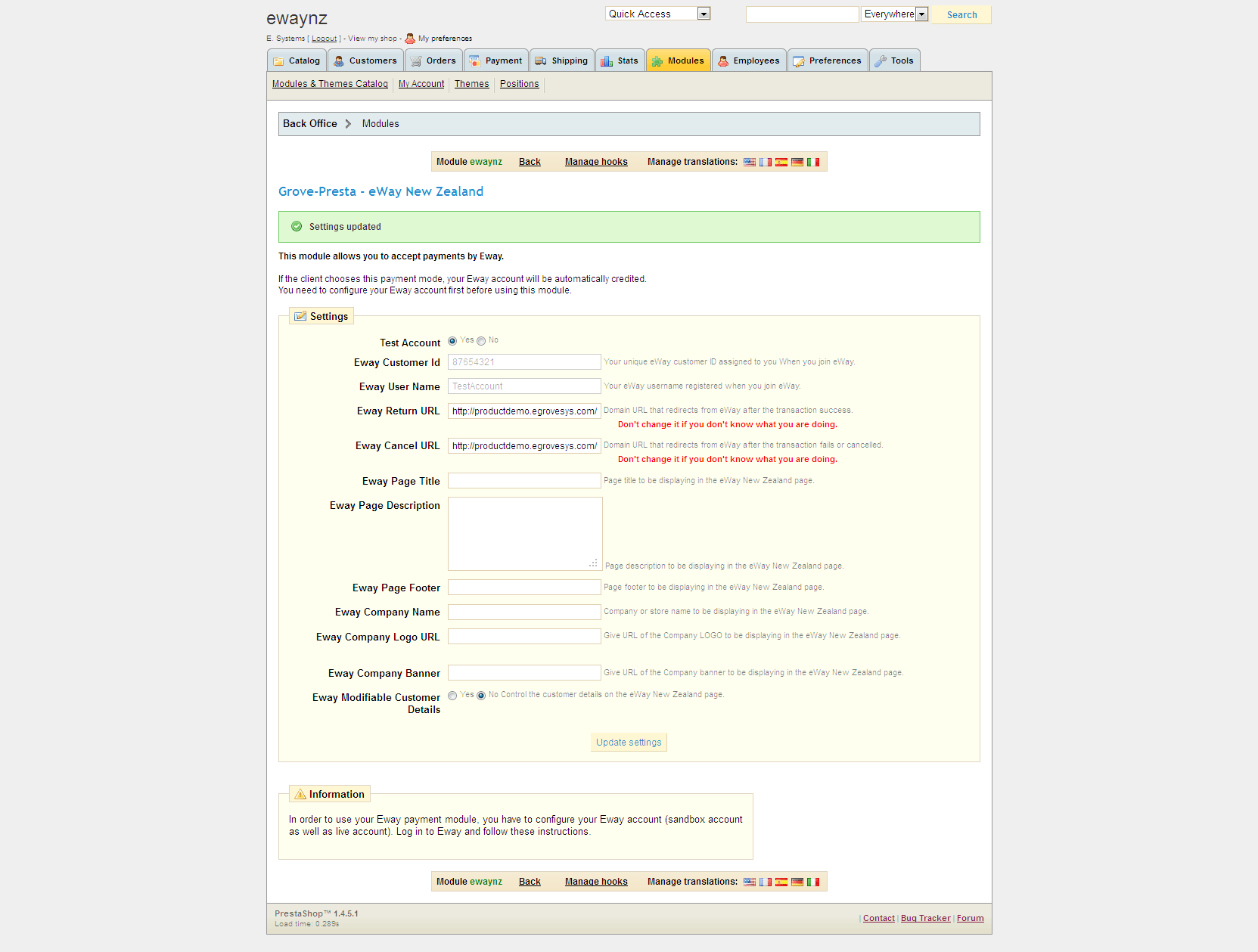Click the View my shop link

[x=372, y=39]
